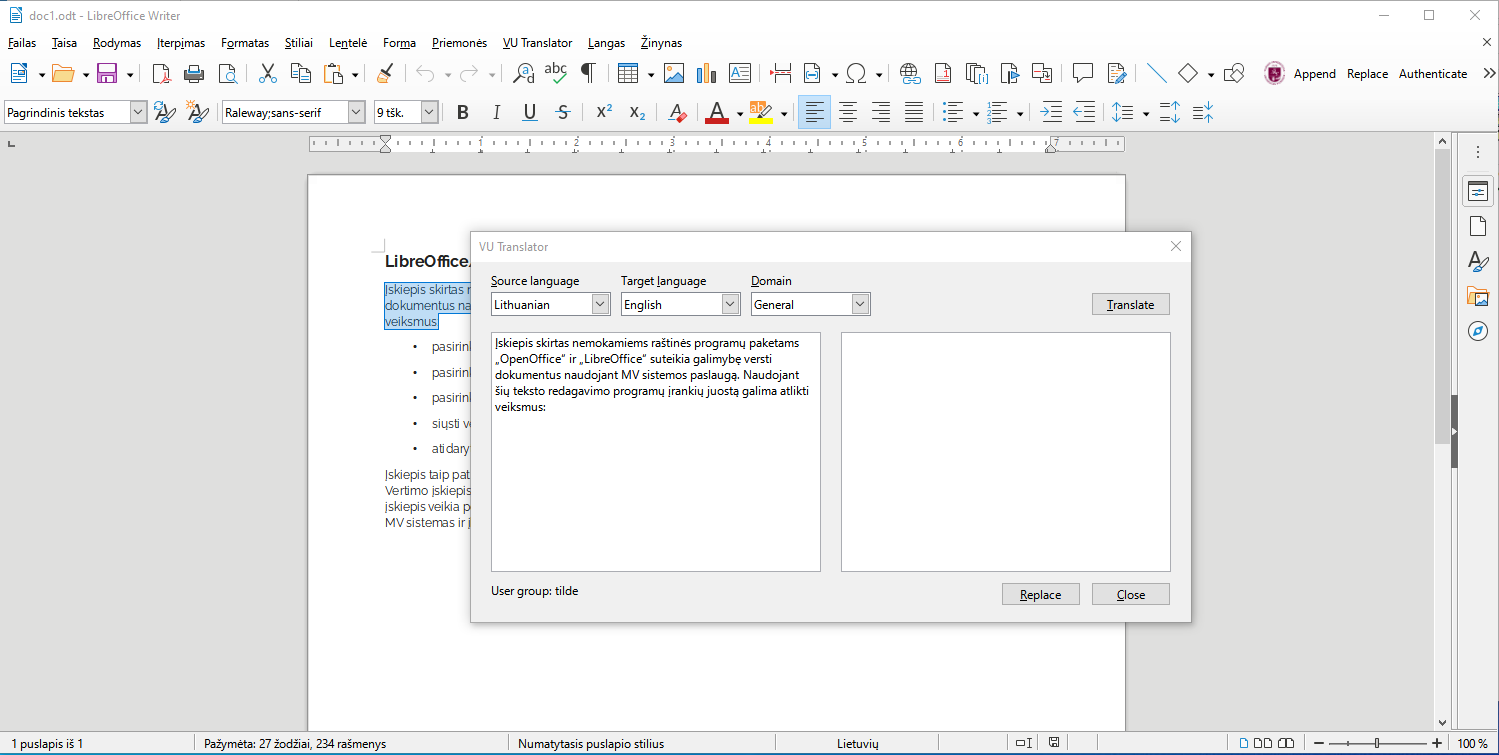Insert a text box
The width and height of the screenshot is (1499, 755).
[x=740, y=73]
